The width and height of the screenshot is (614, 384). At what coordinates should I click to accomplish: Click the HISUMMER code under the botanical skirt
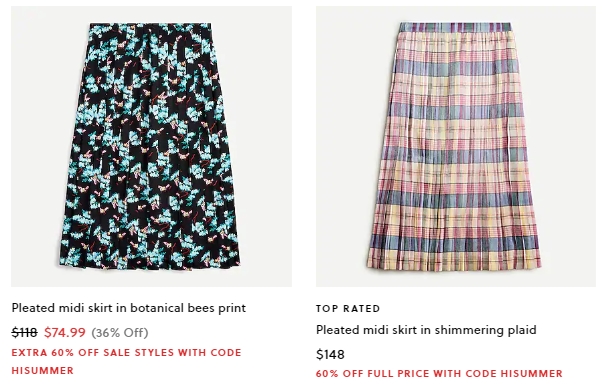coord(42,370)
